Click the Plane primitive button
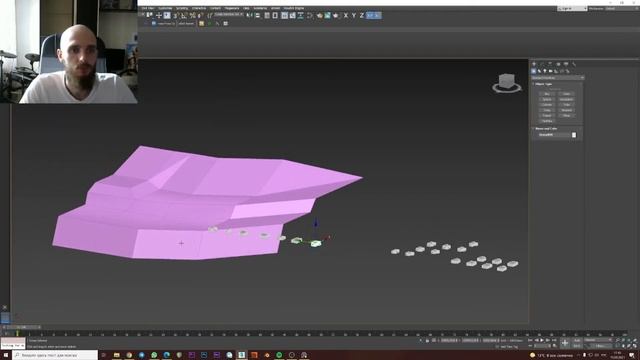The width and height of the screenshot is (640, 360). 567,116
